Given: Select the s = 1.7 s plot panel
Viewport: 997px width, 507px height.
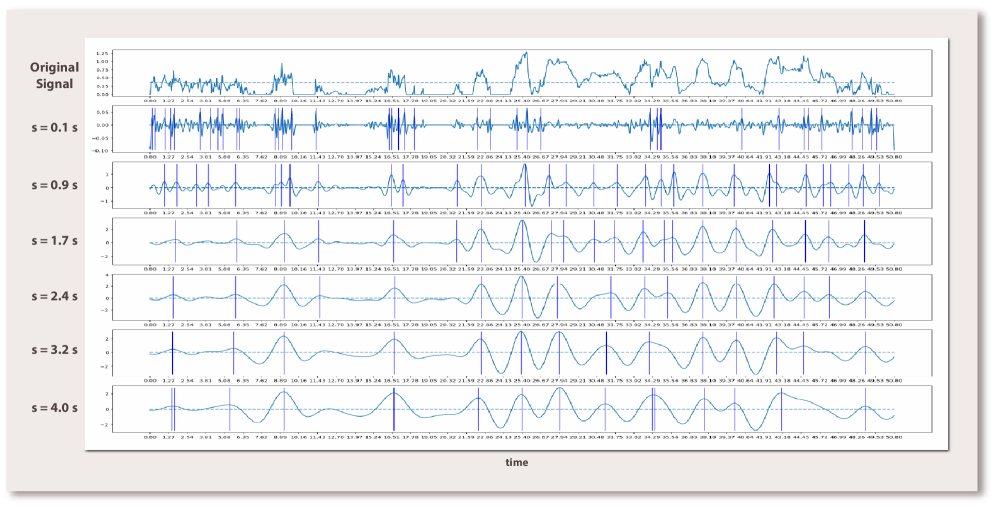Looking at the screenshot, I should tap(520, 242).
